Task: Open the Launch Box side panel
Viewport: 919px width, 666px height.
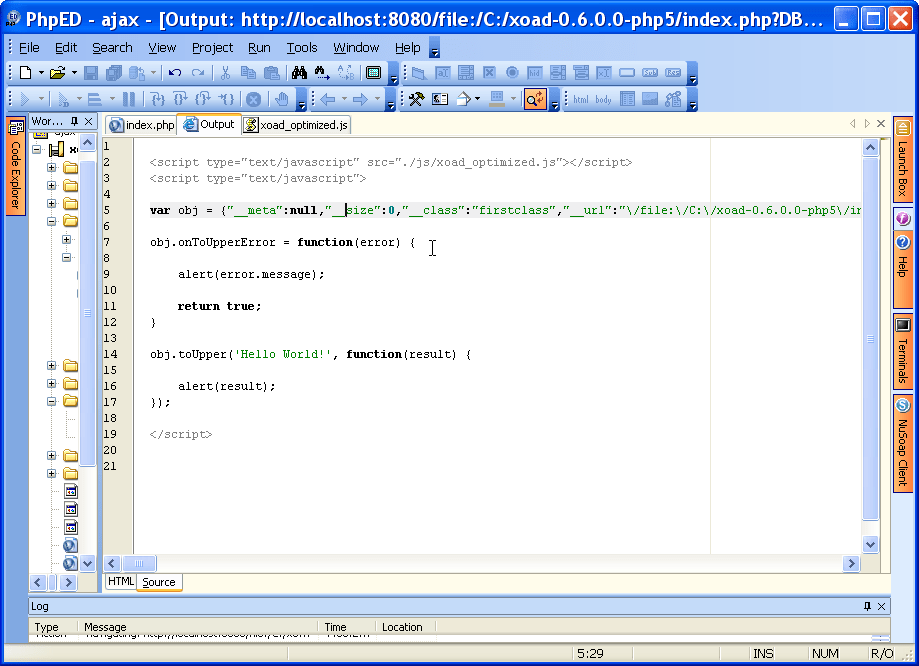Action: (x=903, y=160)
